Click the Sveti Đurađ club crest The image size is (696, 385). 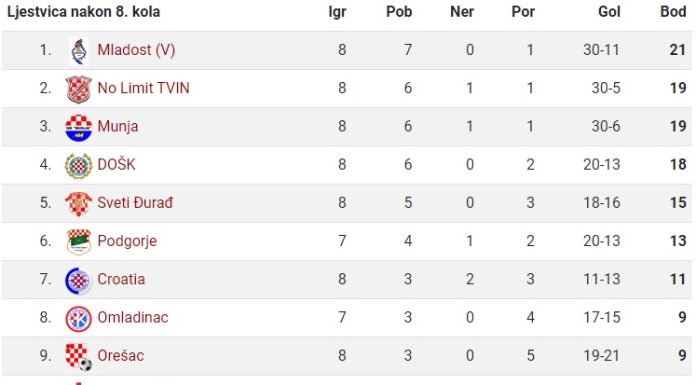tap(79, 204)
